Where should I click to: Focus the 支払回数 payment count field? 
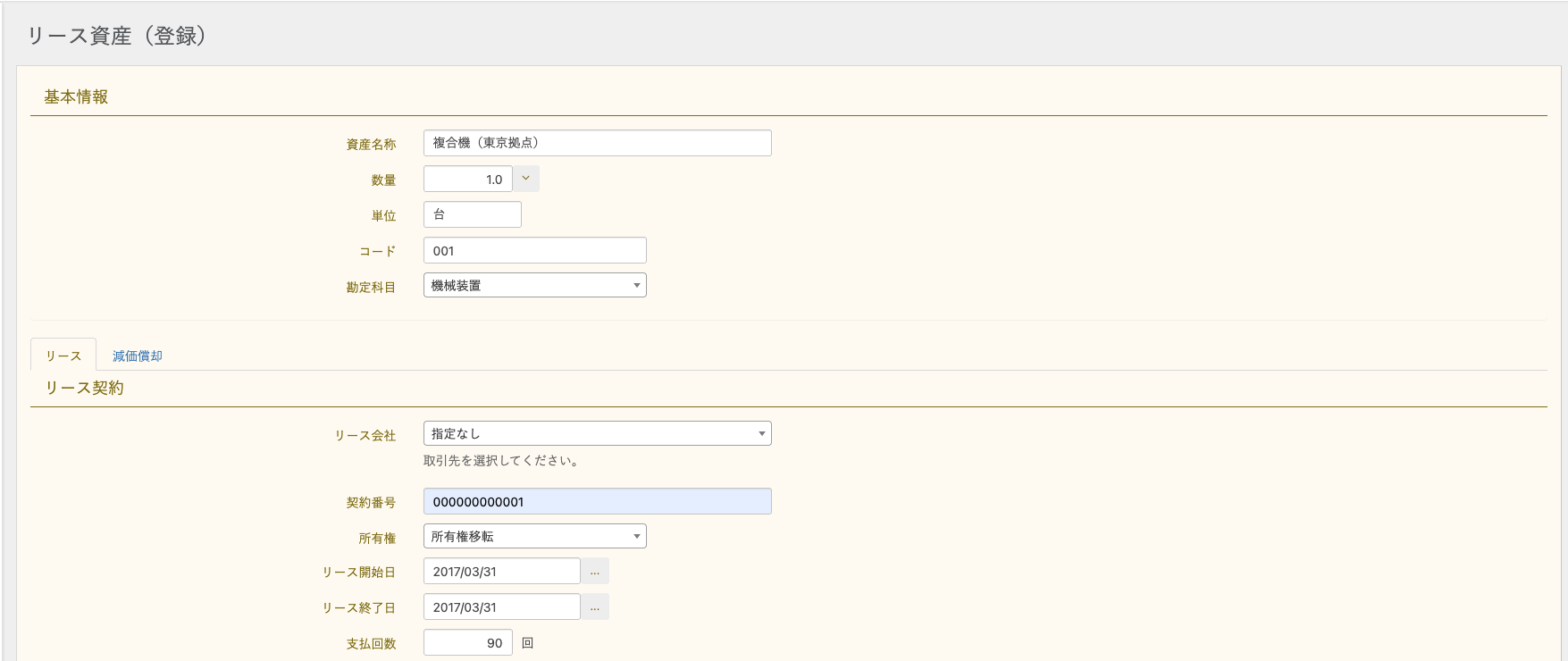pos(468,643)
